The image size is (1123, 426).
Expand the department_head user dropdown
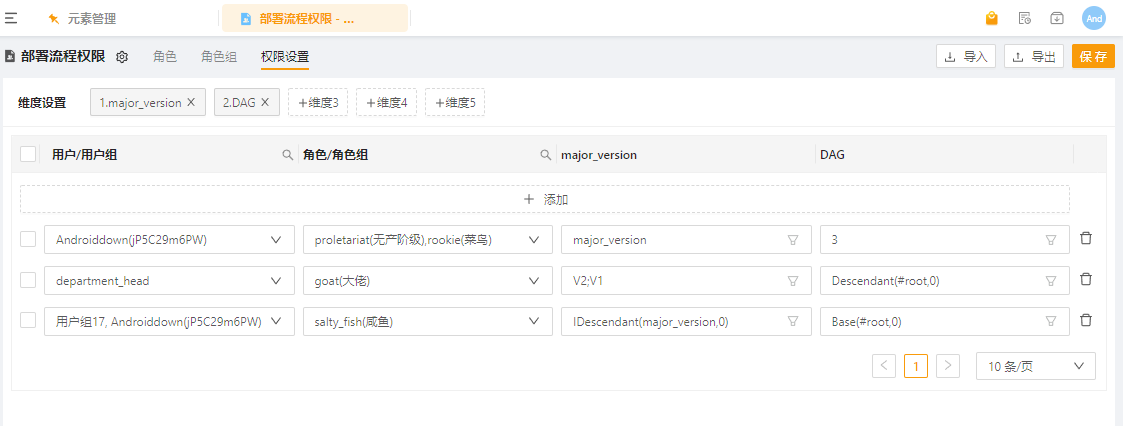coord(276,281)
